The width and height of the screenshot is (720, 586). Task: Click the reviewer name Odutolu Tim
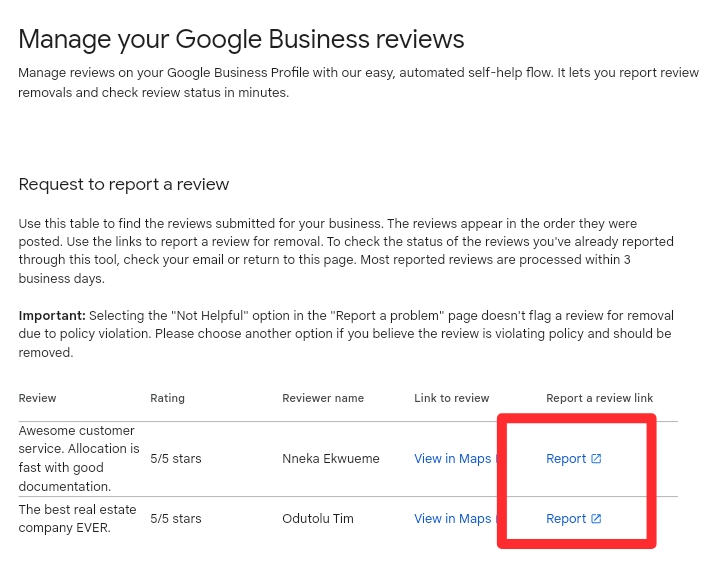click(318, 518)
